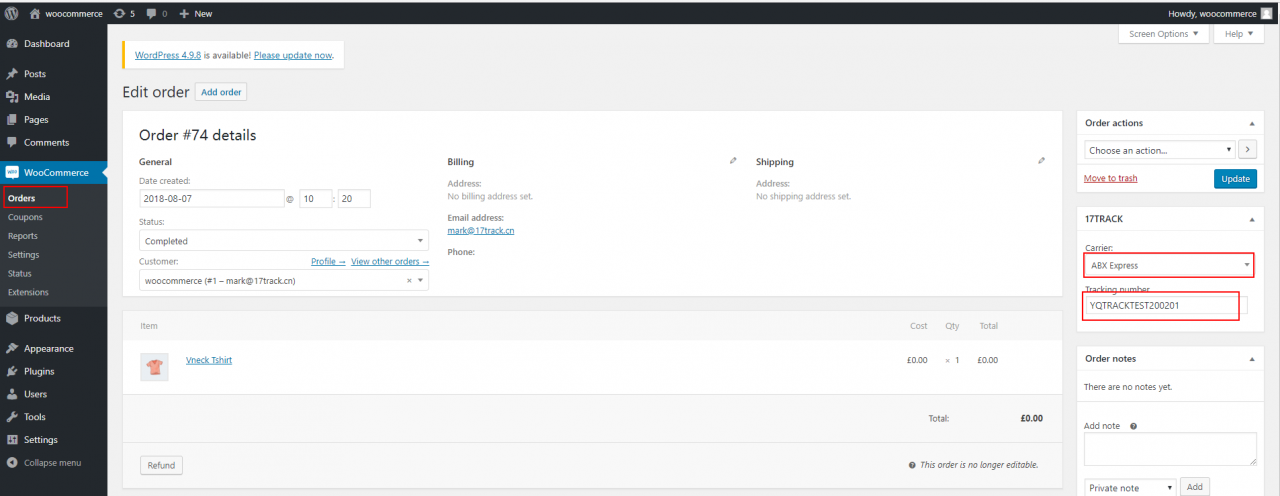This screenshot has height=496, width=1280.
Task: Collapse the Order notes panel
Action: (1251, 358)
